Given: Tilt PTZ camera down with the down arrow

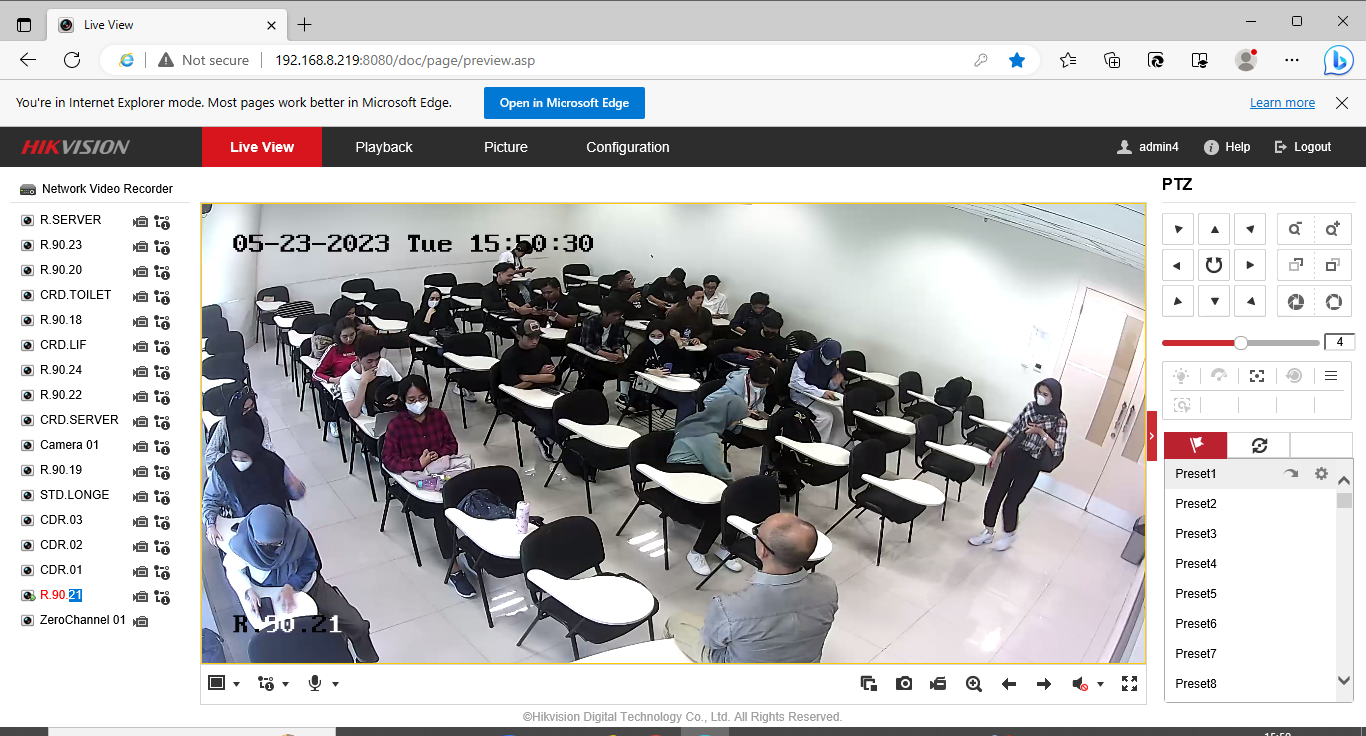Looking at the screenshot, I should pos(1214,301).
